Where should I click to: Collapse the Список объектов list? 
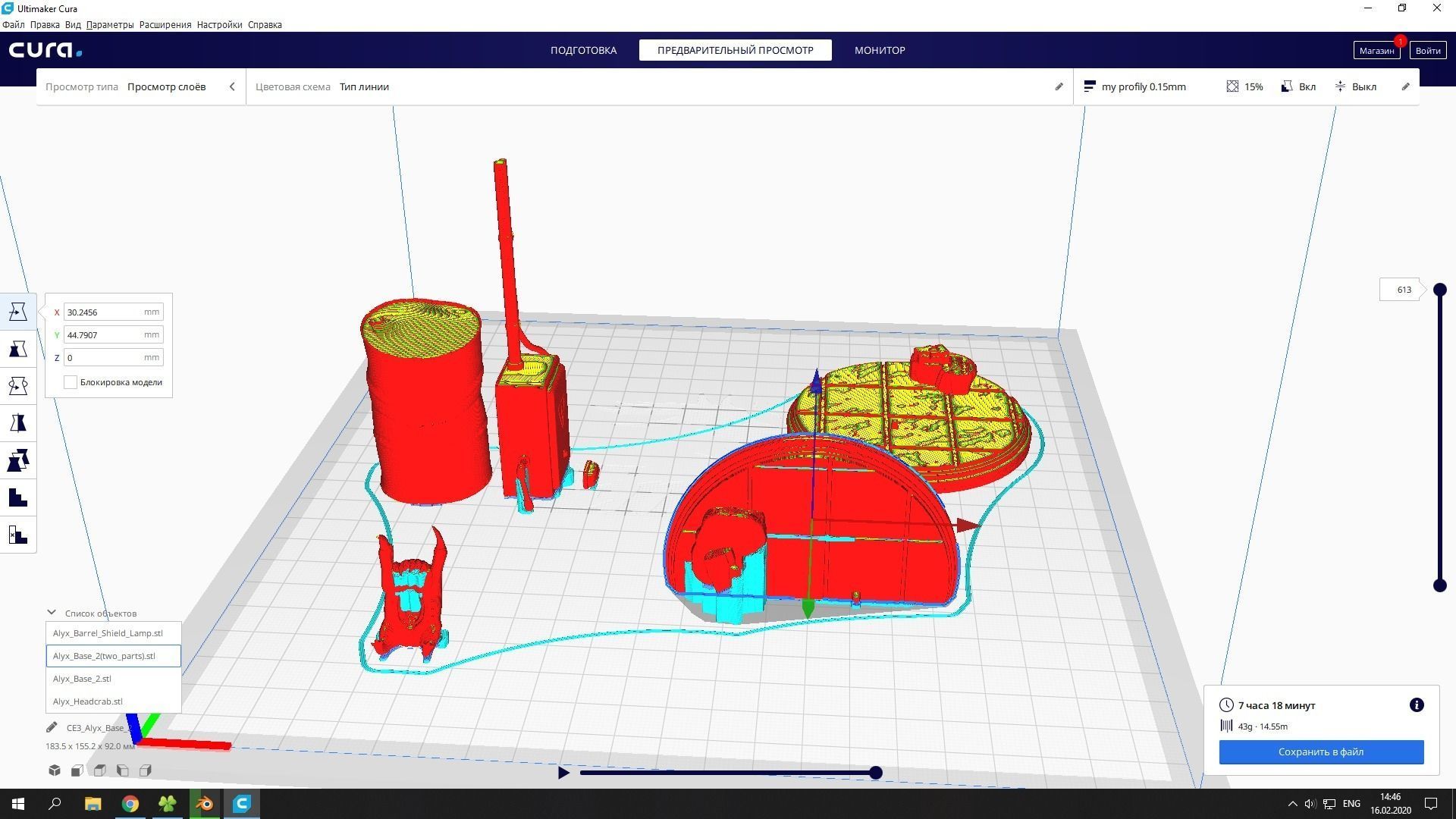[x=52, y=613]
